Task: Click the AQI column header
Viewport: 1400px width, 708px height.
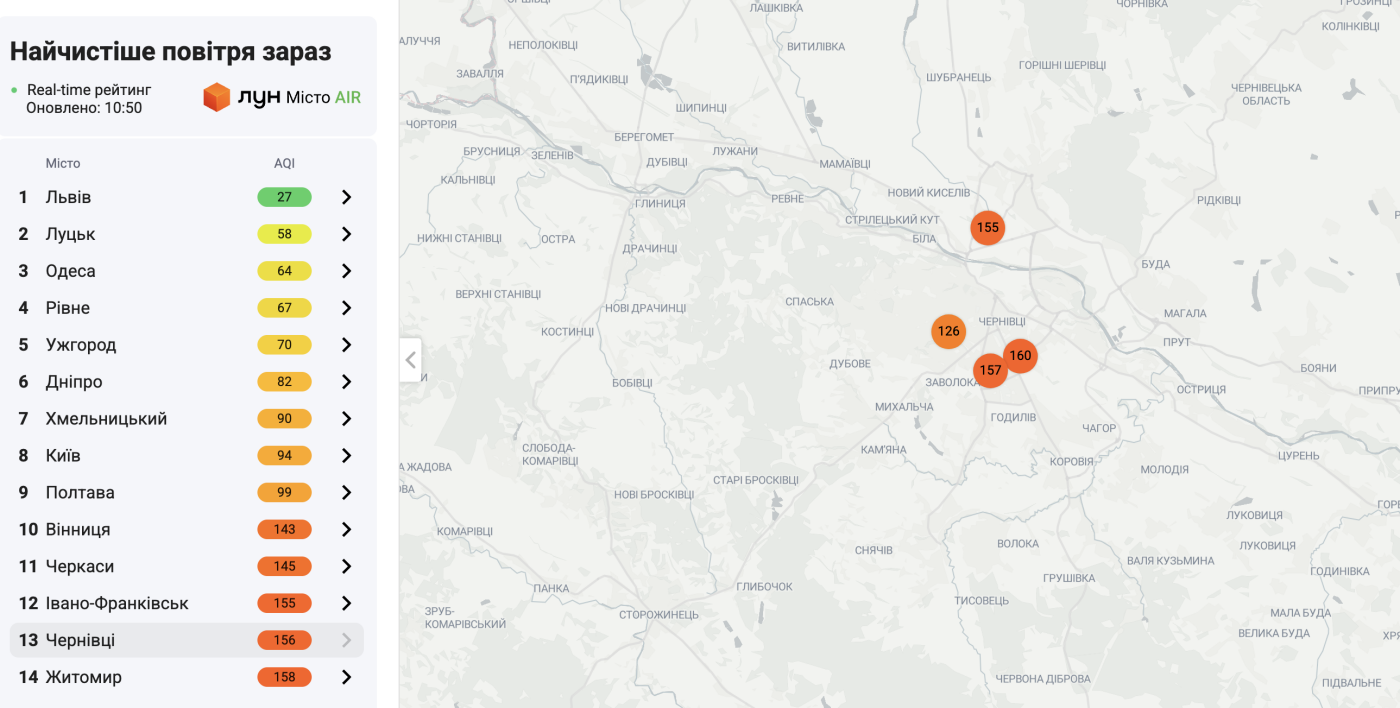Action: click(x=284, y=163)
